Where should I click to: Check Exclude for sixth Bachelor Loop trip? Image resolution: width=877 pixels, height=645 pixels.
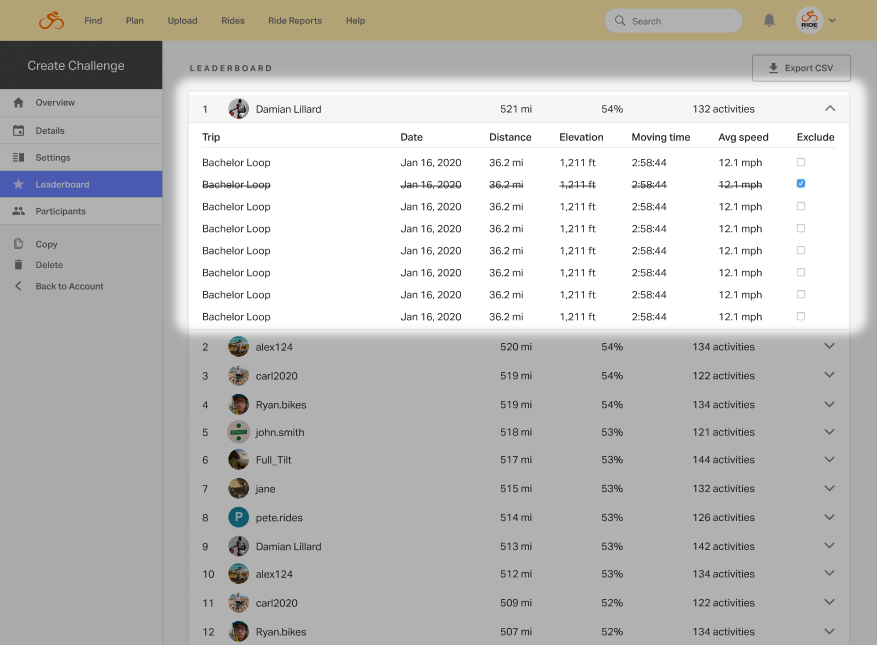(801, 272)
